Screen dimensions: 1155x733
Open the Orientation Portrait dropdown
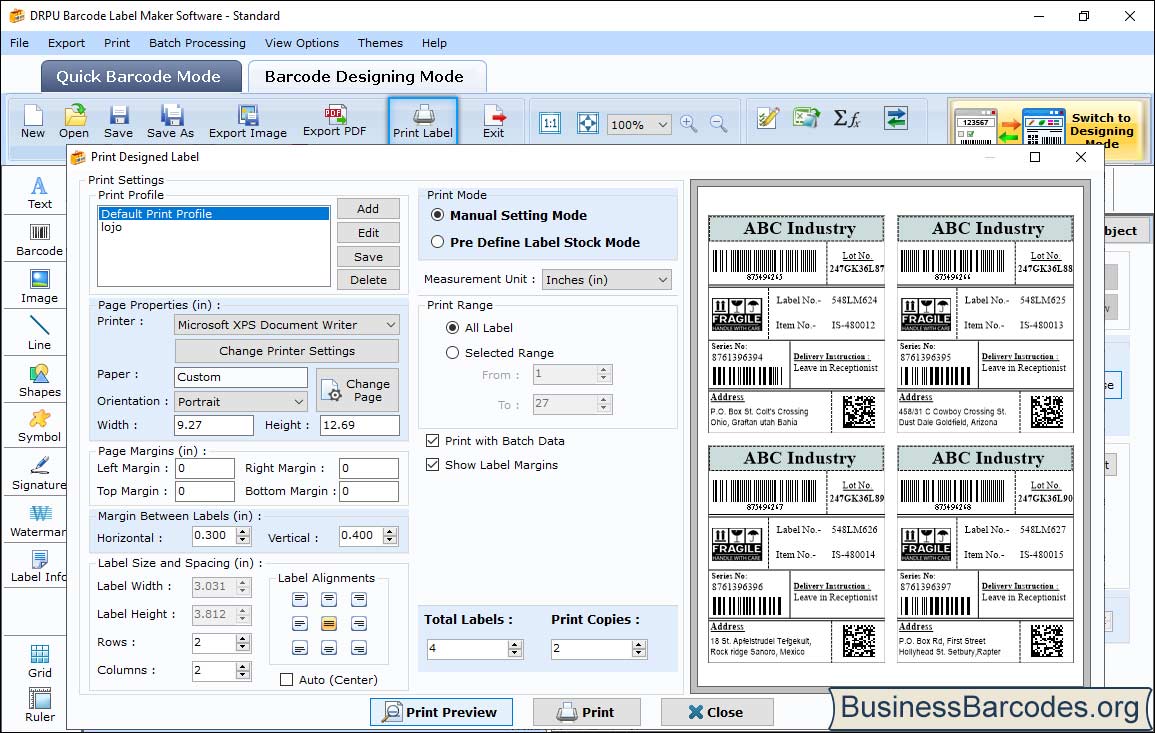[241, 401]
